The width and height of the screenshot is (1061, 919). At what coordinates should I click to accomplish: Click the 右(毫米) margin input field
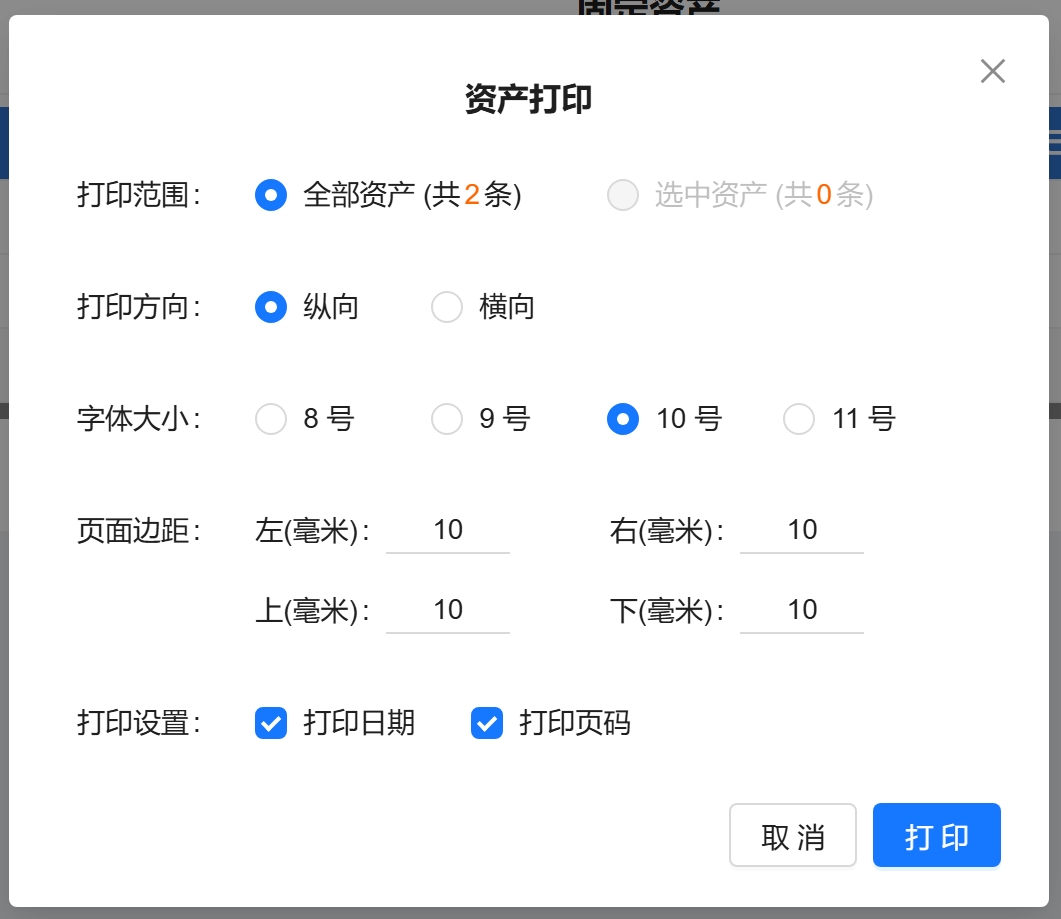tap(802, 530)
